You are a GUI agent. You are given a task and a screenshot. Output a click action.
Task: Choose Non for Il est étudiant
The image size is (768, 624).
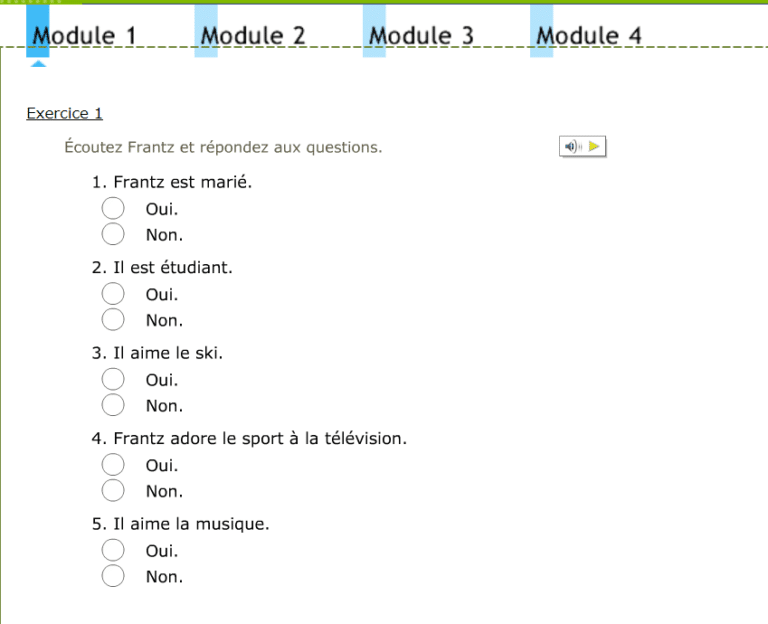113,319
